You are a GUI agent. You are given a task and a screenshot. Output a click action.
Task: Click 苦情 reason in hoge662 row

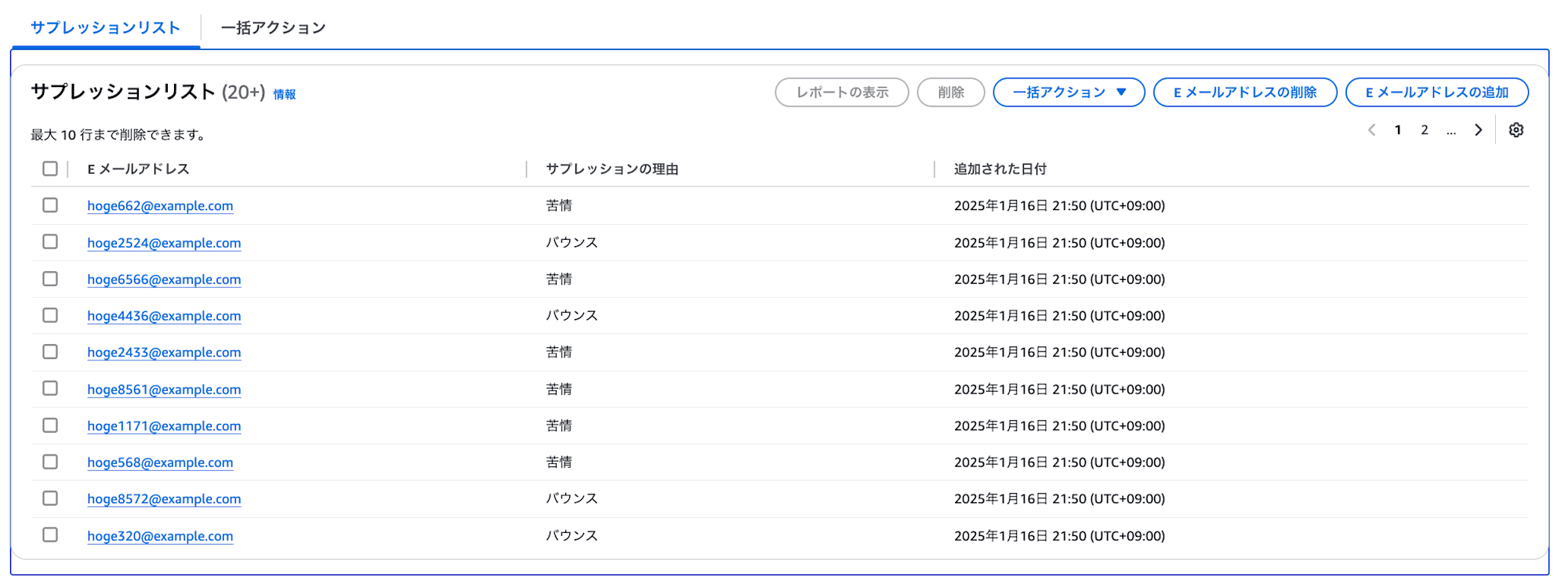pos(559,205)
